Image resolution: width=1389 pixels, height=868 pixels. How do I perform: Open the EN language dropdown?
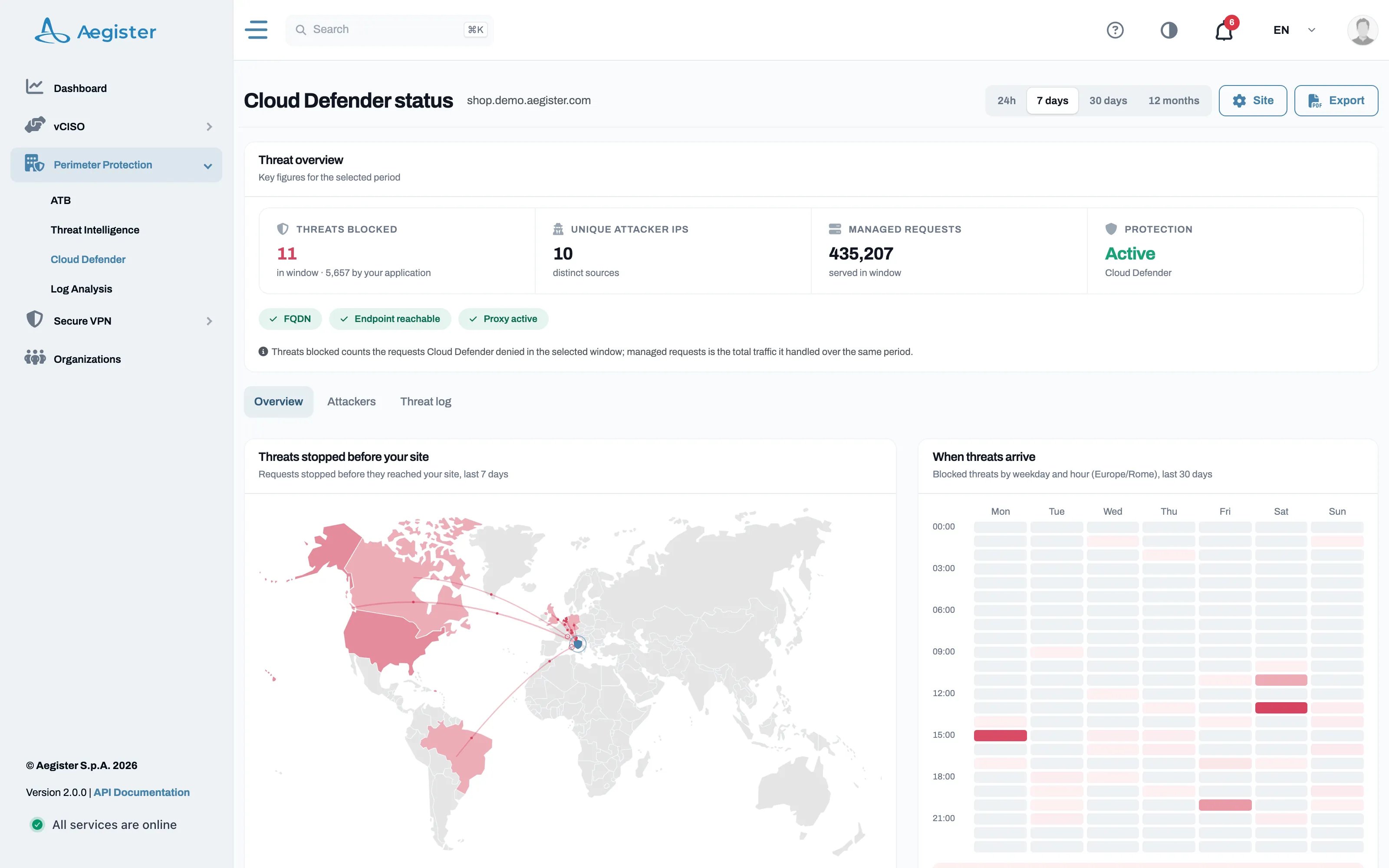point(1294,30)
